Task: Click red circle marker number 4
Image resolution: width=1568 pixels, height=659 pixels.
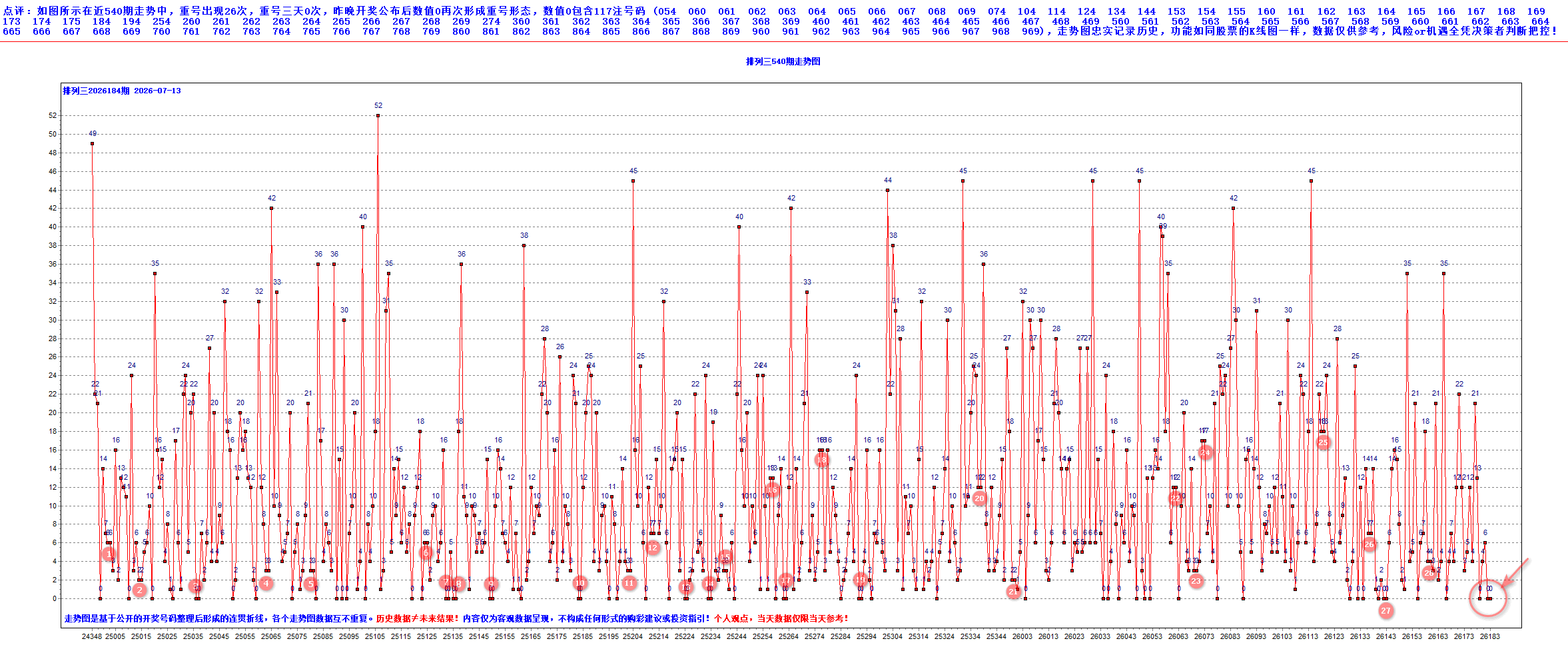Action: [266, 583]
